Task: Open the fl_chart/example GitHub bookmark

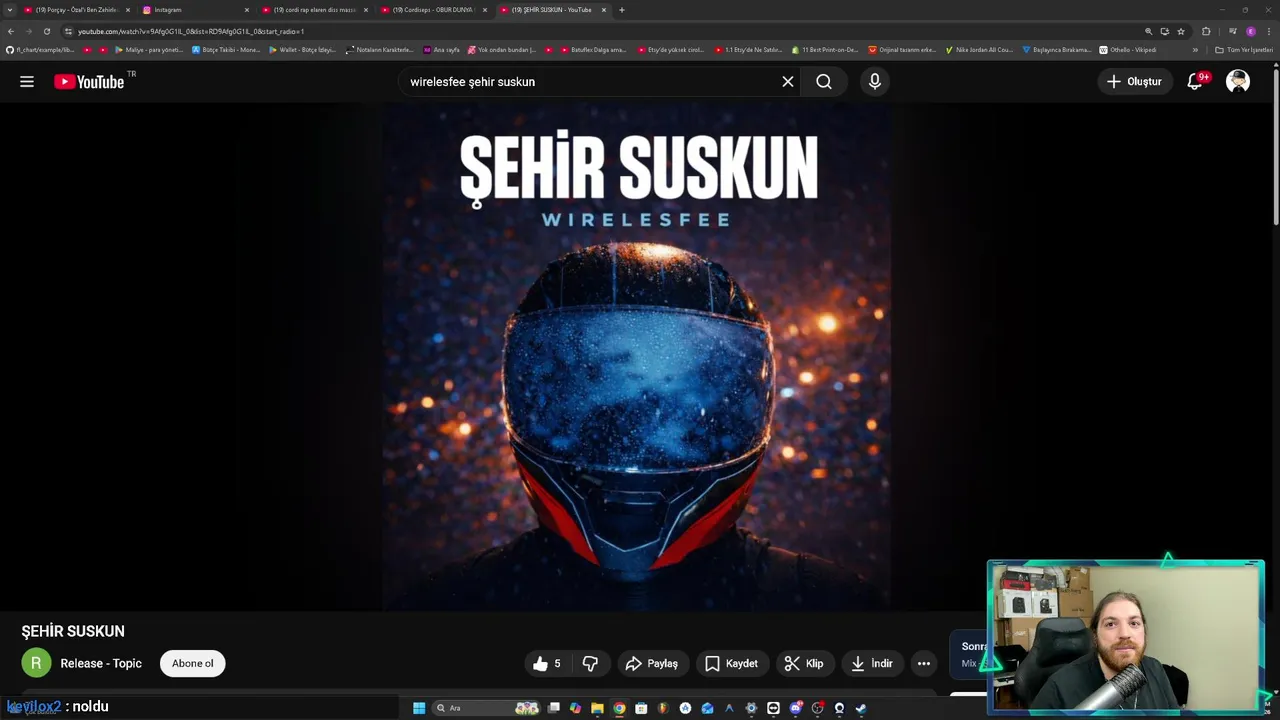Action: point(40,50)
